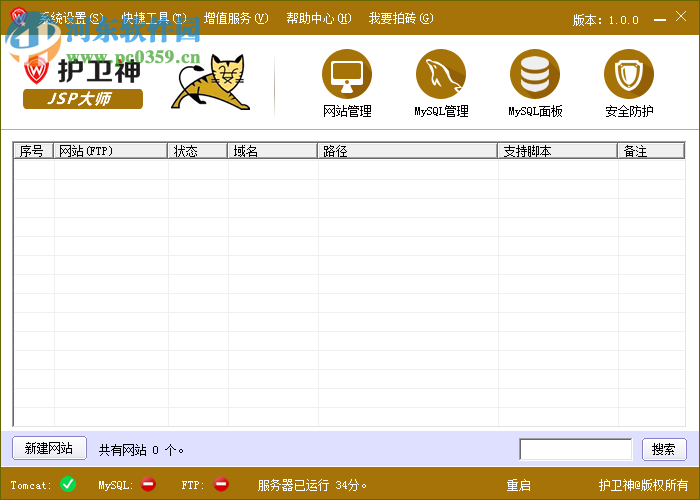Sort by the 状态 column header
700x500 pixels.
point(197,151)
